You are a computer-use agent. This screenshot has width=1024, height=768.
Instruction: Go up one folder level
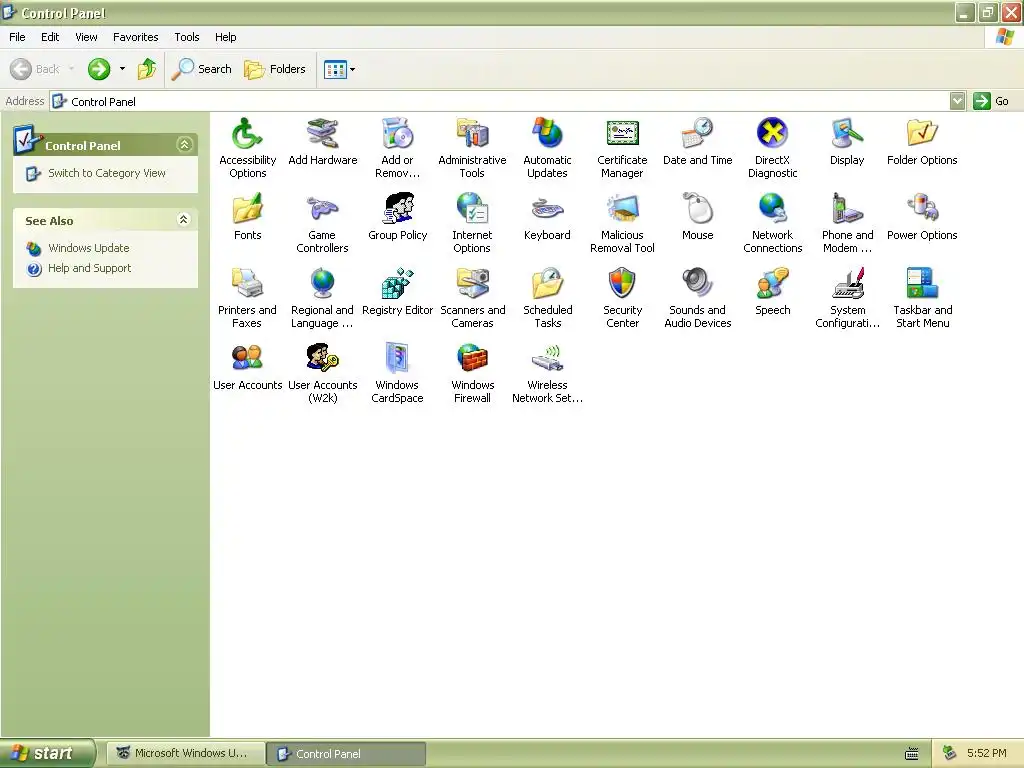pyautogui.click(x=148, y=69)
